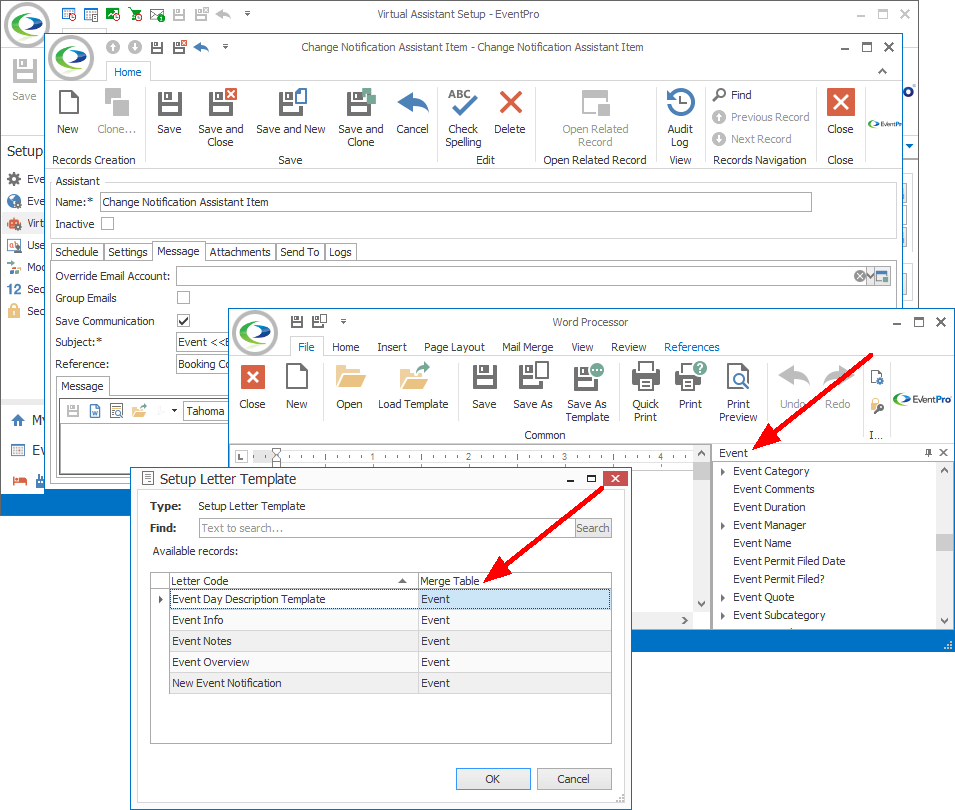Open the Override Email Account dropdown

click(871, 276)
